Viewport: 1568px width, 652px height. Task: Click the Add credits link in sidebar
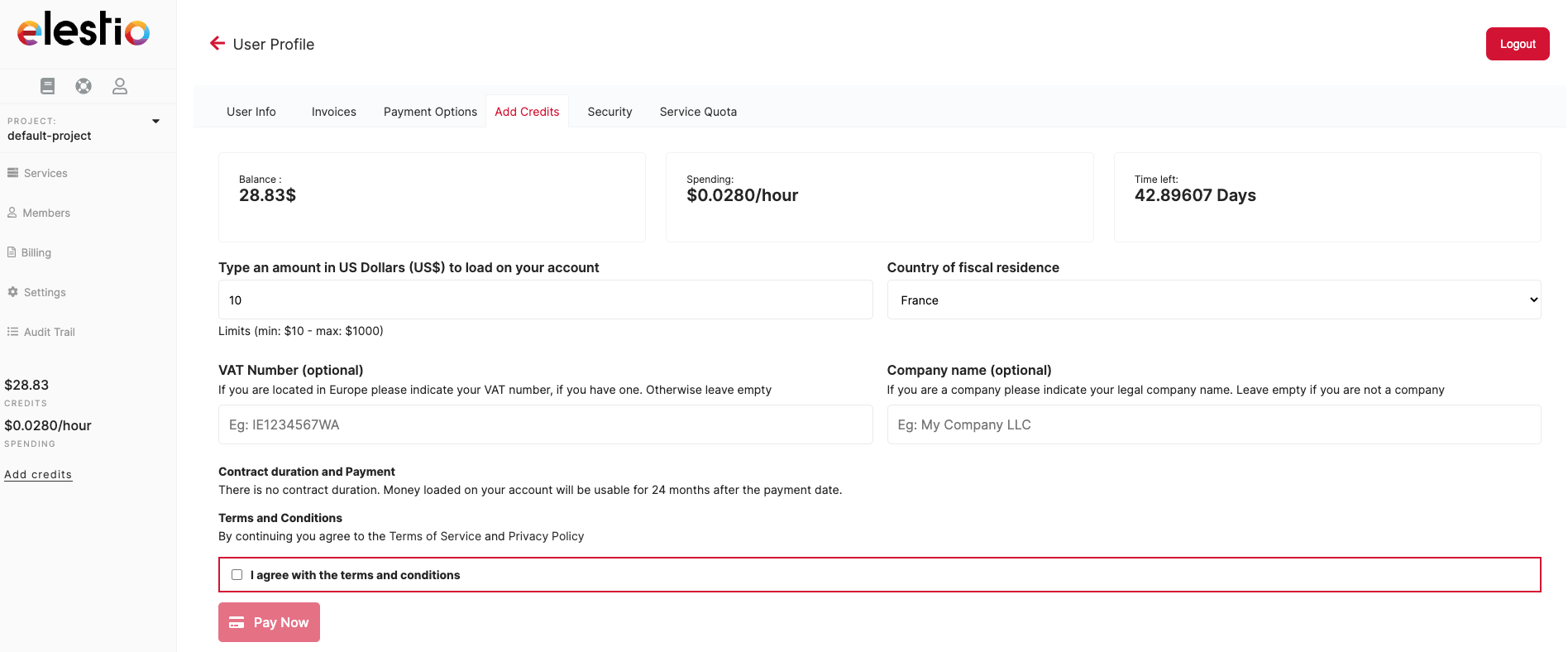click(38, 474)
